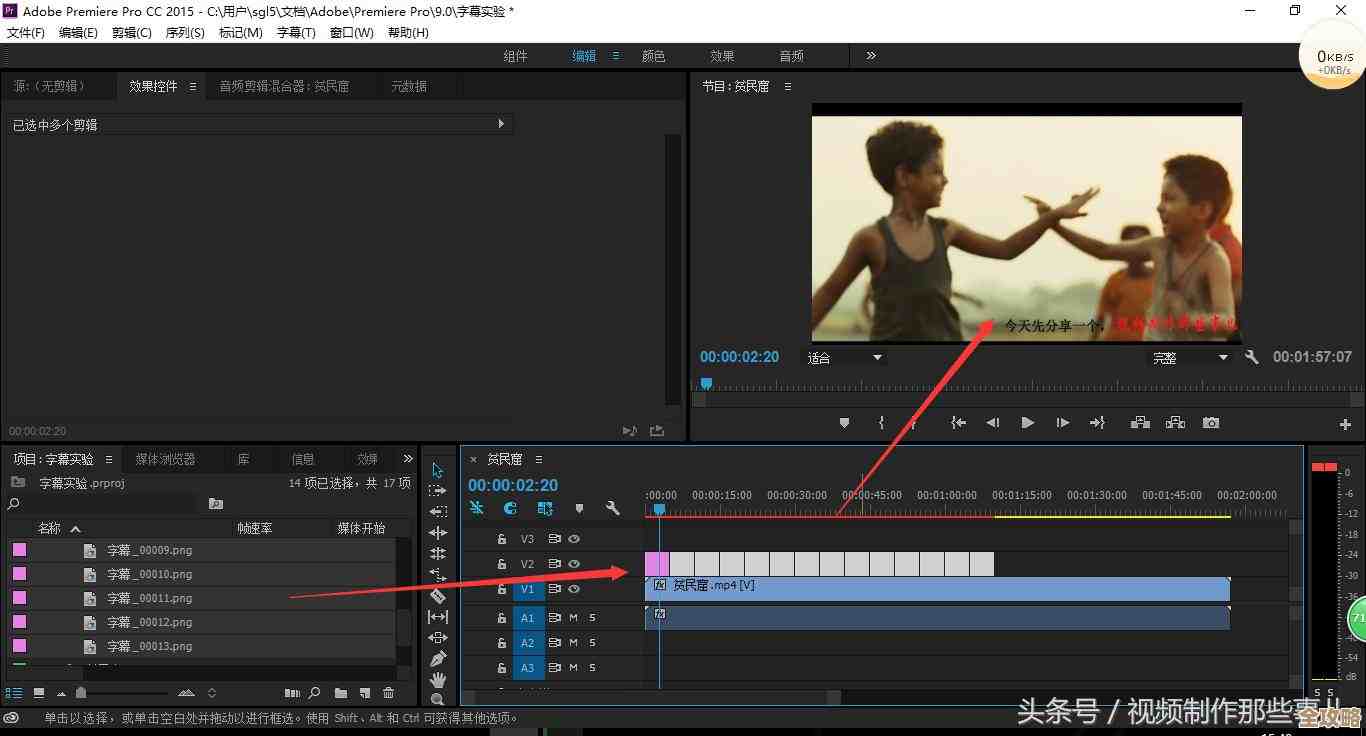Click the trash icon in the Project panel
The width and height of the screenshot is (1366, 736).
tap(389, 693)
